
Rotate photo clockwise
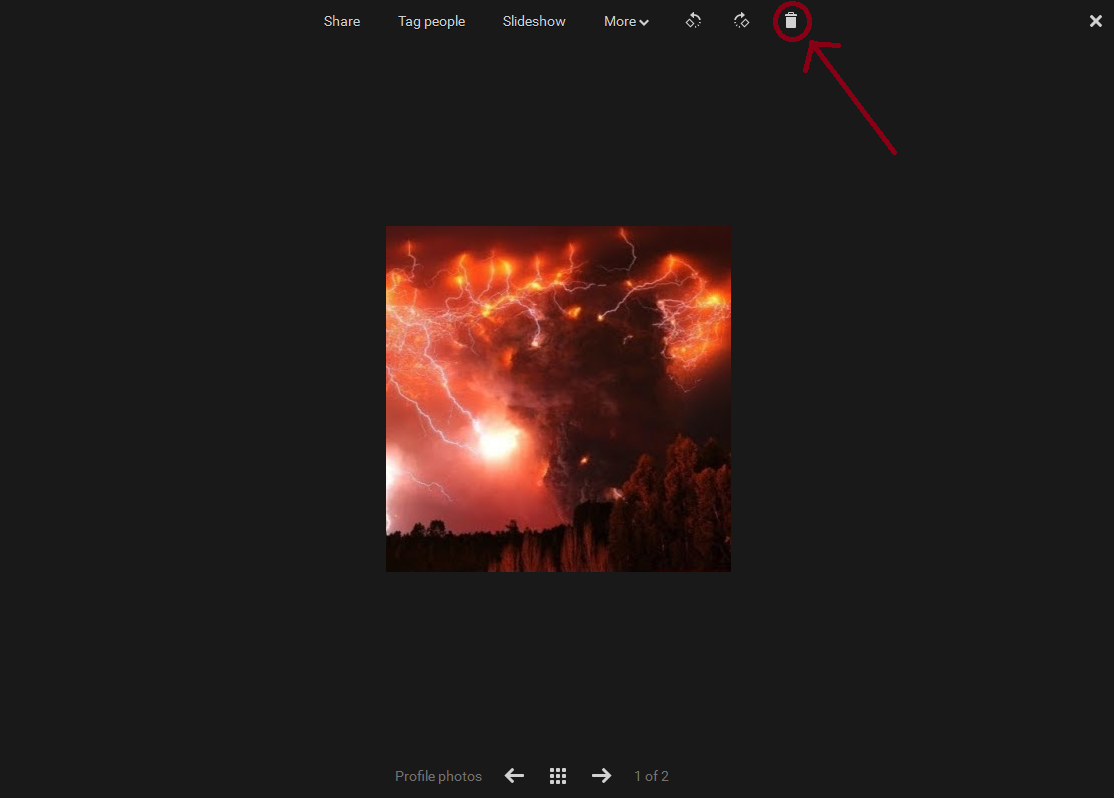(741, 21)
